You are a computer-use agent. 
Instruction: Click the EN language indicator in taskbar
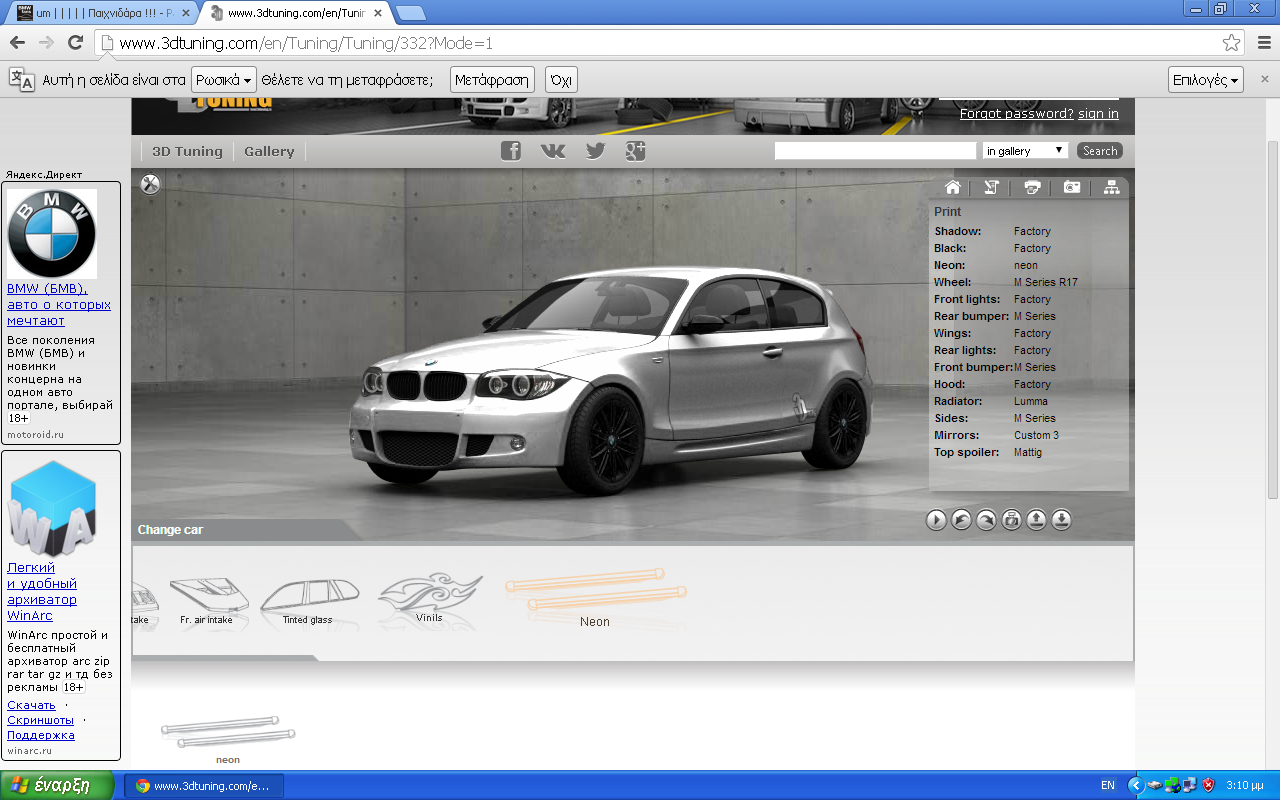pyautogui.click(x=1108, y=785)
